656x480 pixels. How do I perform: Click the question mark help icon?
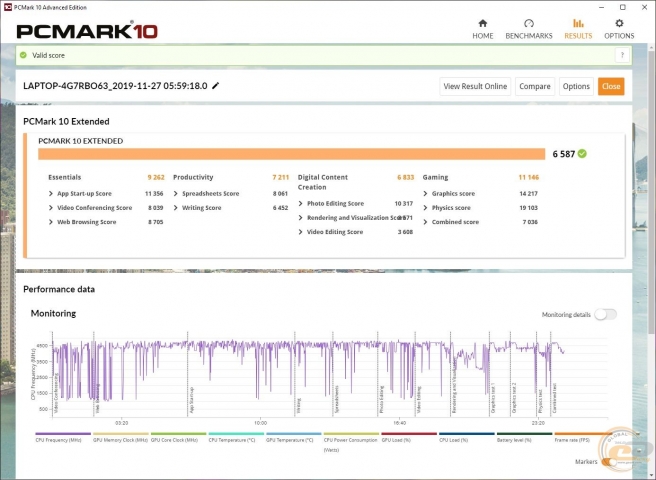622,55
